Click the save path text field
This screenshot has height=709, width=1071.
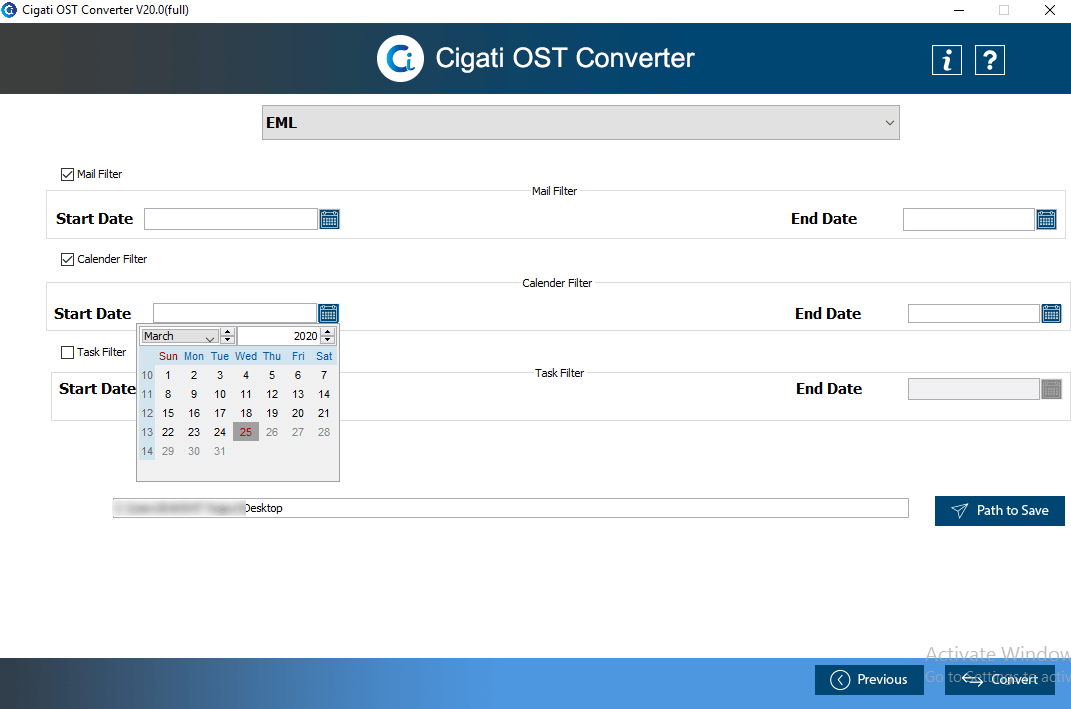point(510,508)
